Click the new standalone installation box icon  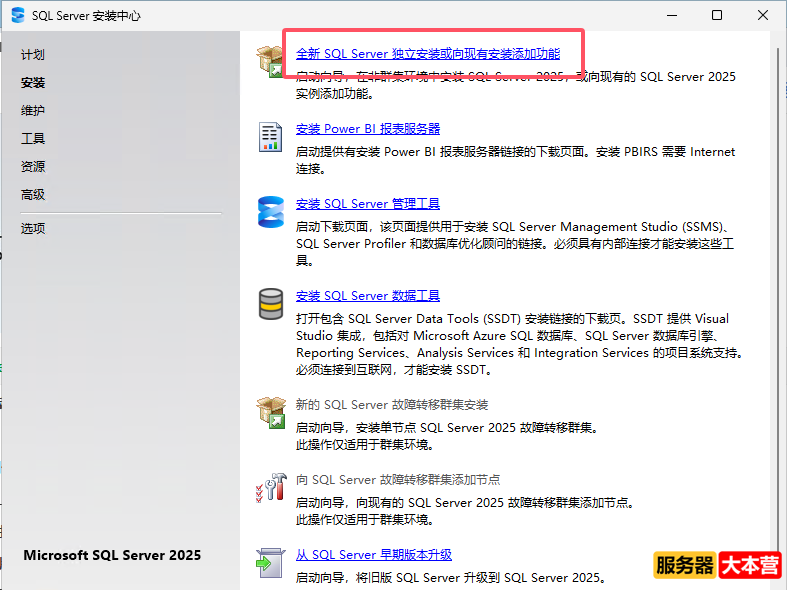click(x=271, y=61)
